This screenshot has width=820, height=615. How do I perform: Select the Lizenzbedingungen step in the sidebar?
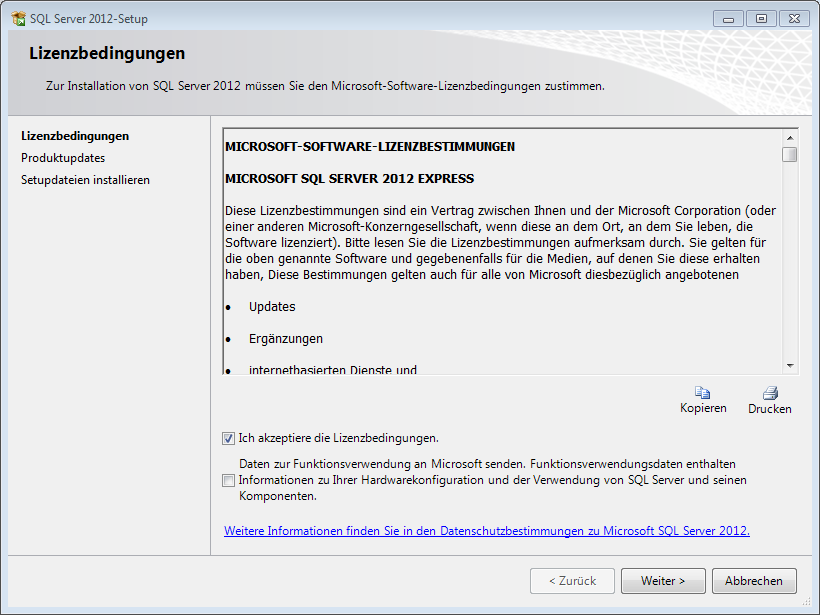pos(75,136)
